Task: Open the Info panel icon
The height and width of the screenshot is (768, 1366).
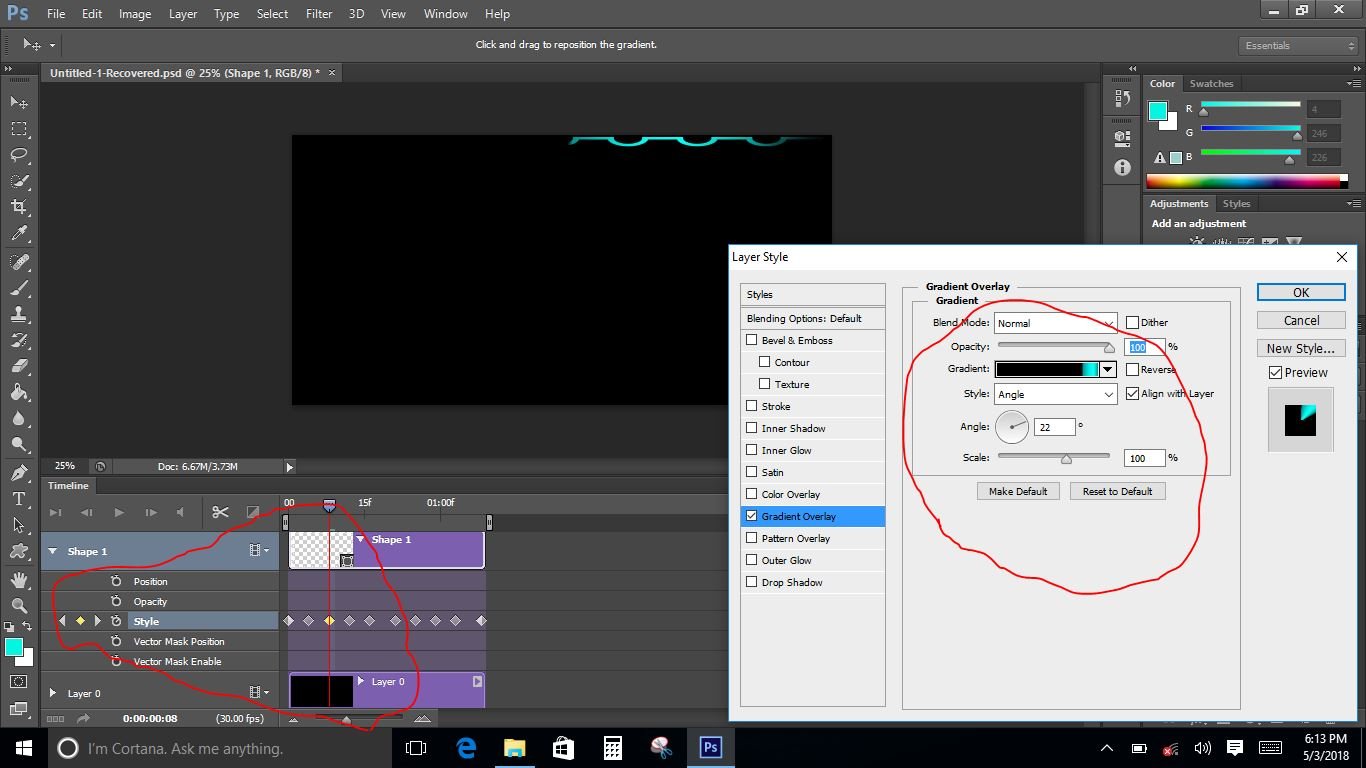Action: (x=1121, y=167)
